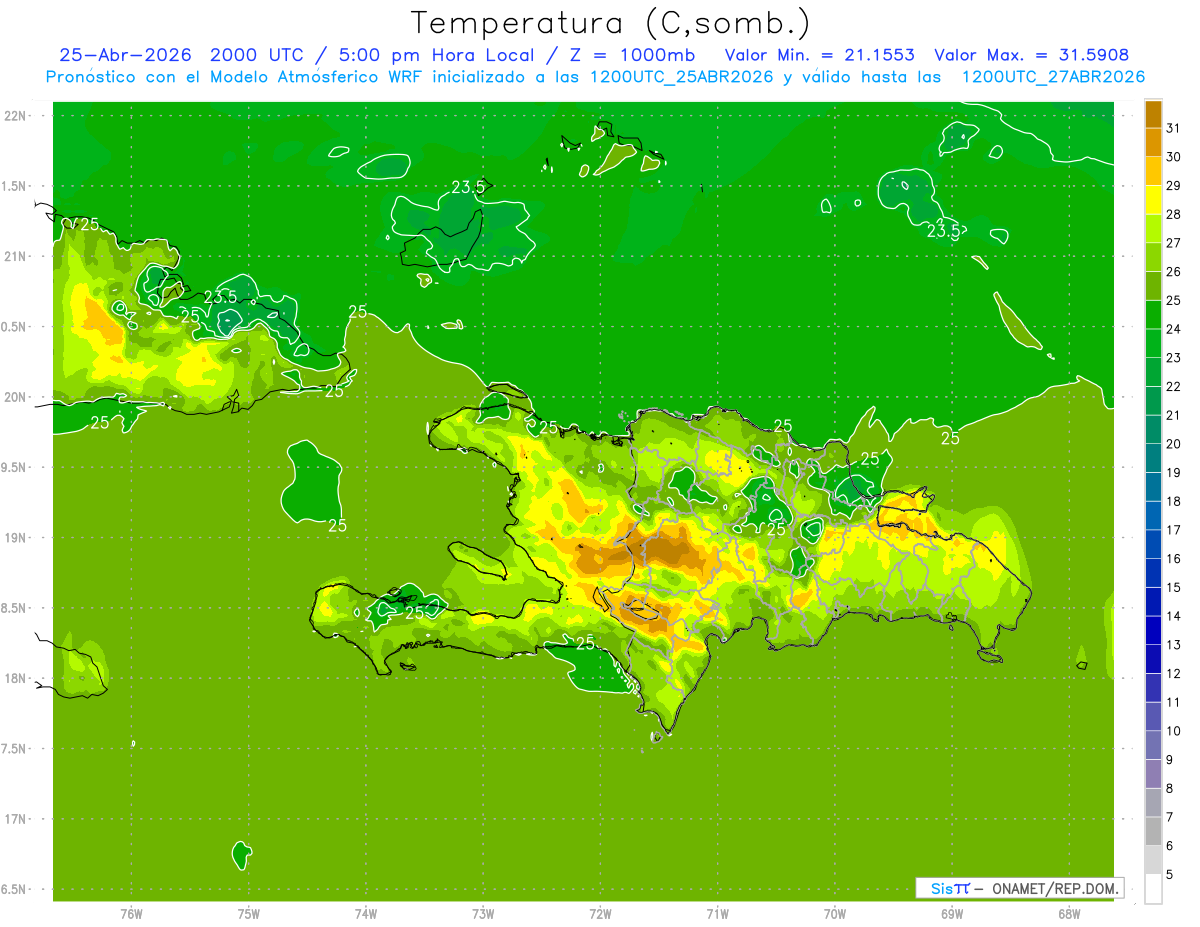The image size is (1200, 927).
Task: Click the 25-Abr-2026 date header text
Action: (x=119, y=55)
